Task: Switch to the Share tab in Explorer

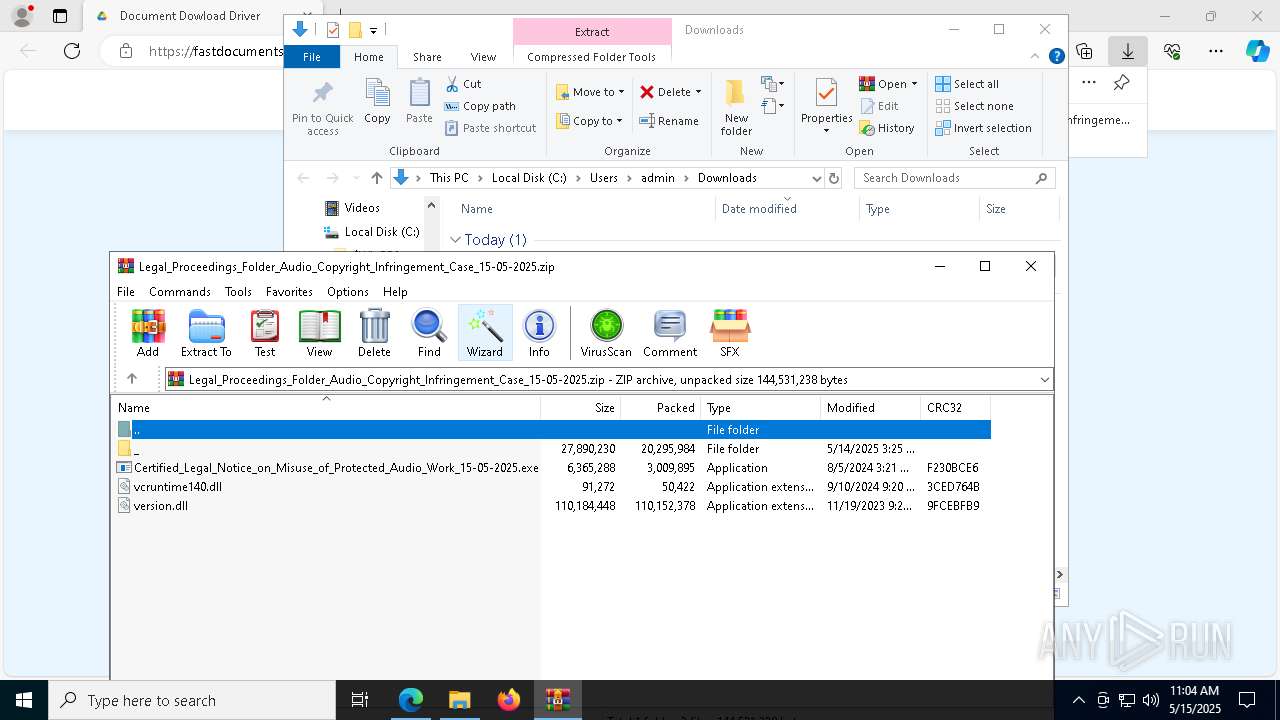Action: click(427, 57)
